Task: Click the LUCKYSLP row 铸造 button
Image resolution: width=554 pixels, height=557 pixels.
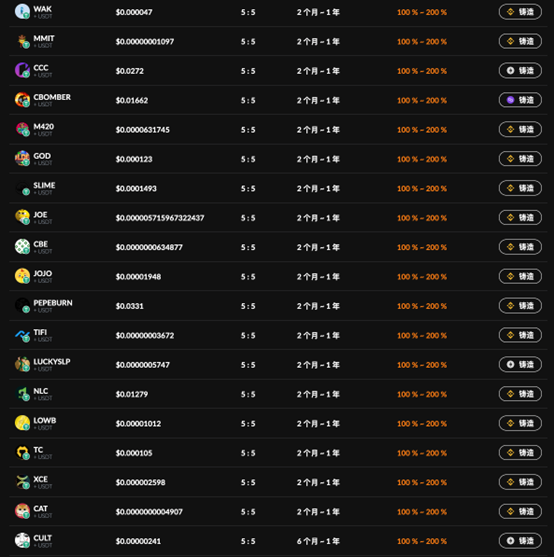Action: pyautogui.click(x=520, y=364)
